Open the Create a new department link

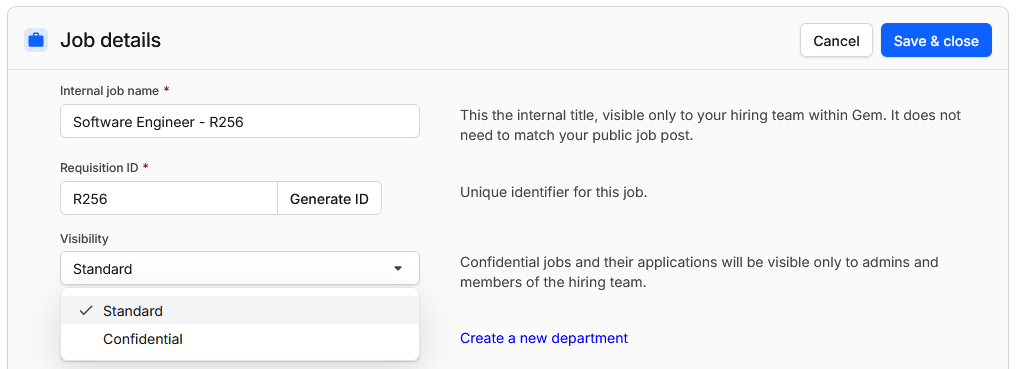pos(544,338)
